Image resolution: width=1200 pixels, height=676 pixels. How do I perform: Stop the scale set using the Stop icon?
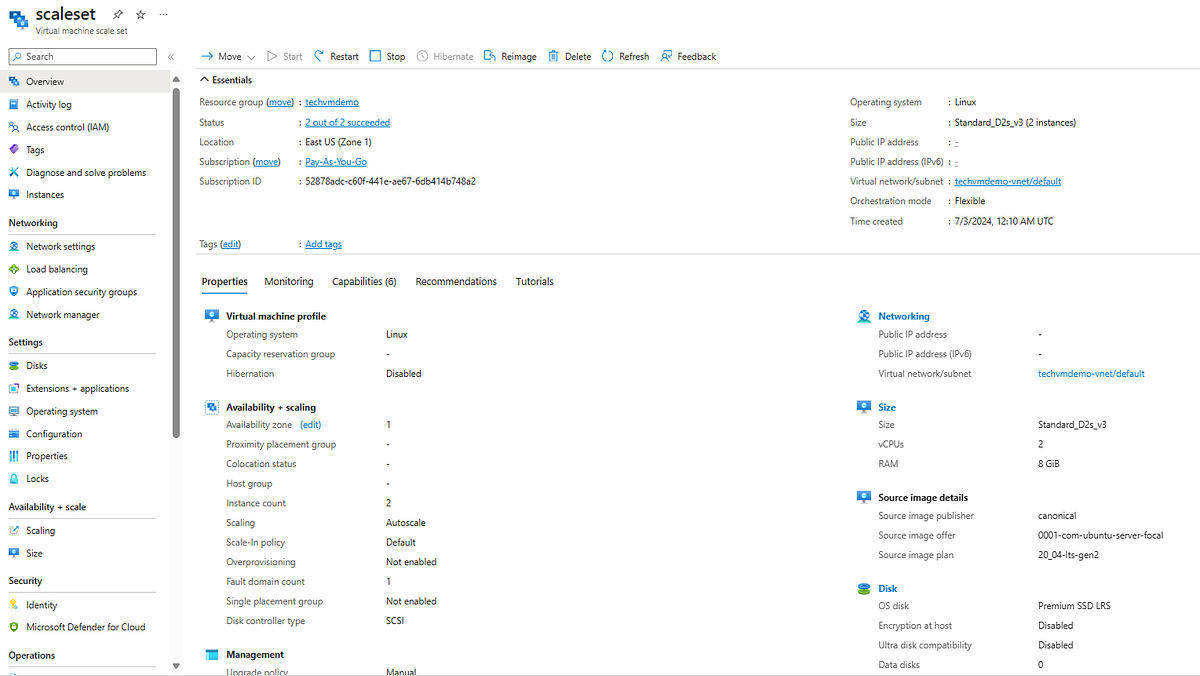pyautogui.click(x=387, y=56)
